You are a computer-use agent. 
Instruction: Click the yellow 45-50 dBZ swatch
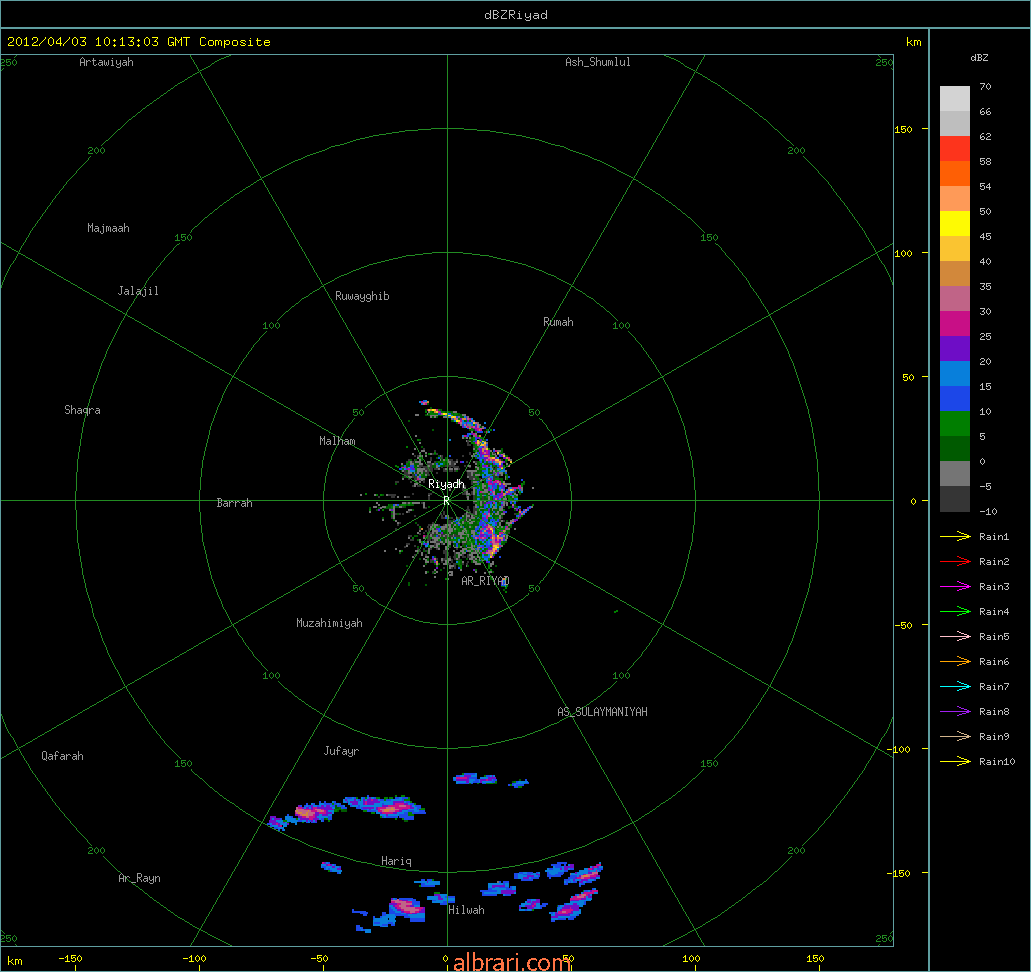coord(955,224)
